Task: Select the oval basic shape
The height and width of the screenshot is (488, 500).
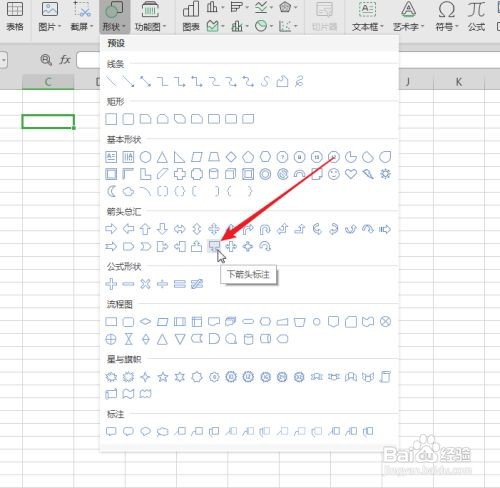Action: [x=145, y=157]
